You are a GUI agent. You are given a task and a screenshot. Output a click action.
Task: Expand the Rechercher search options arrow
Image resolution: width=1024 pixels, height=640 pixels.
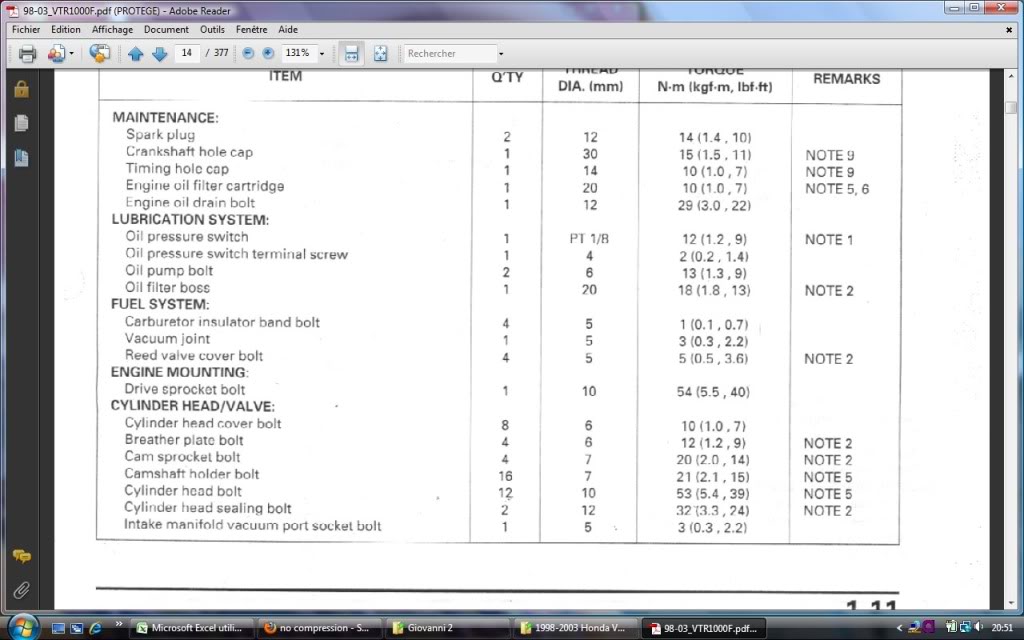(501, 54)
